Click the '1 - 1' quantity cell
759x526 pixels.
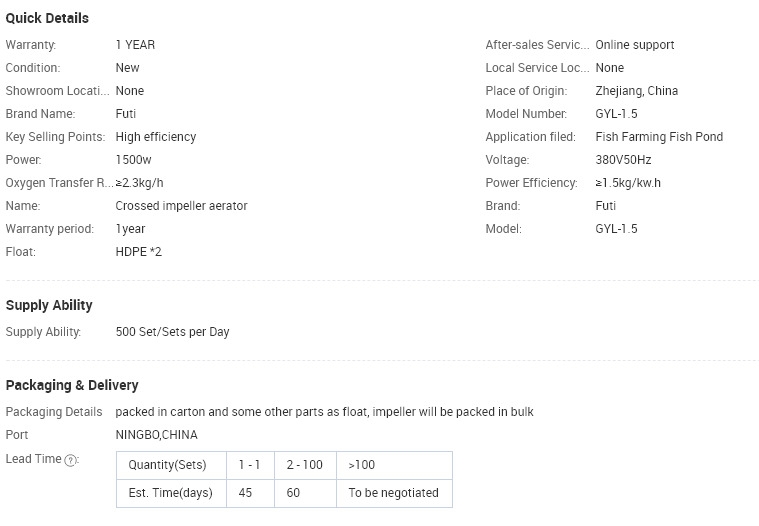point(250,465)
